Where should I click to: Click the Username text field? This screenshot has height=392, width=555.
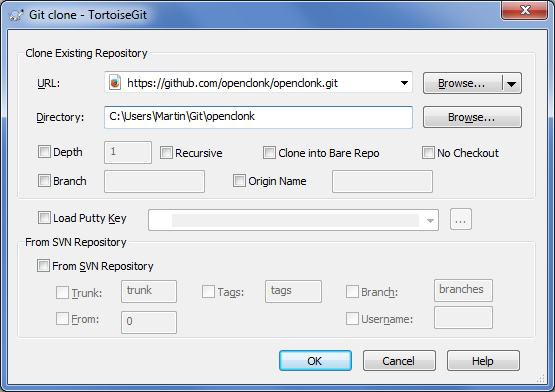(463, 318)
